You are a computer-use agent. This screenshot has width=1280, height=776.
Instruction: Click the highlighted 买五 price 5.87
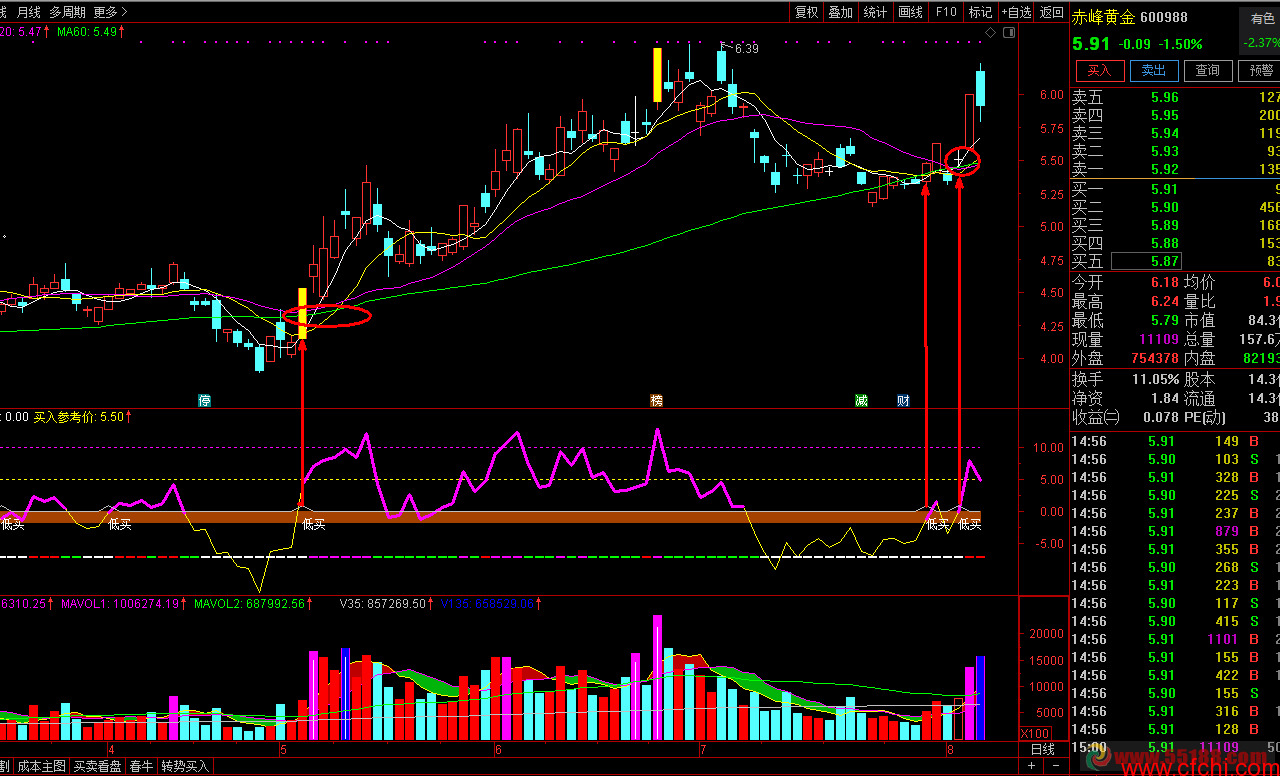1146,261
